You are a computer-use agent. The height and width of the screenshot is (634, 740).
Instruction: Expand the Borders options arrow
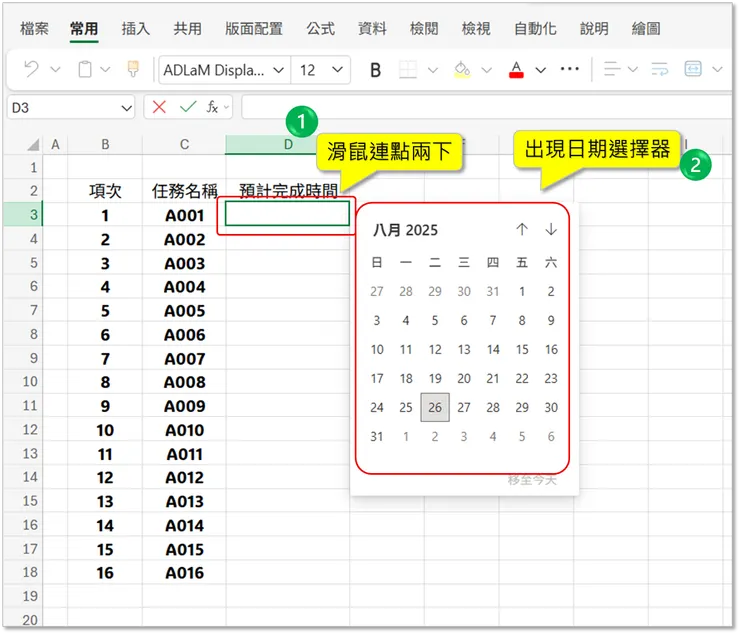[x=432, y=70]
